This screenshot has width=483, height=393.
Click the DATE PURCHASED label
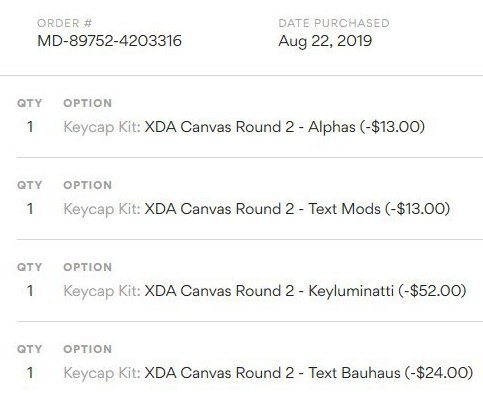click(x=334, y=23)
